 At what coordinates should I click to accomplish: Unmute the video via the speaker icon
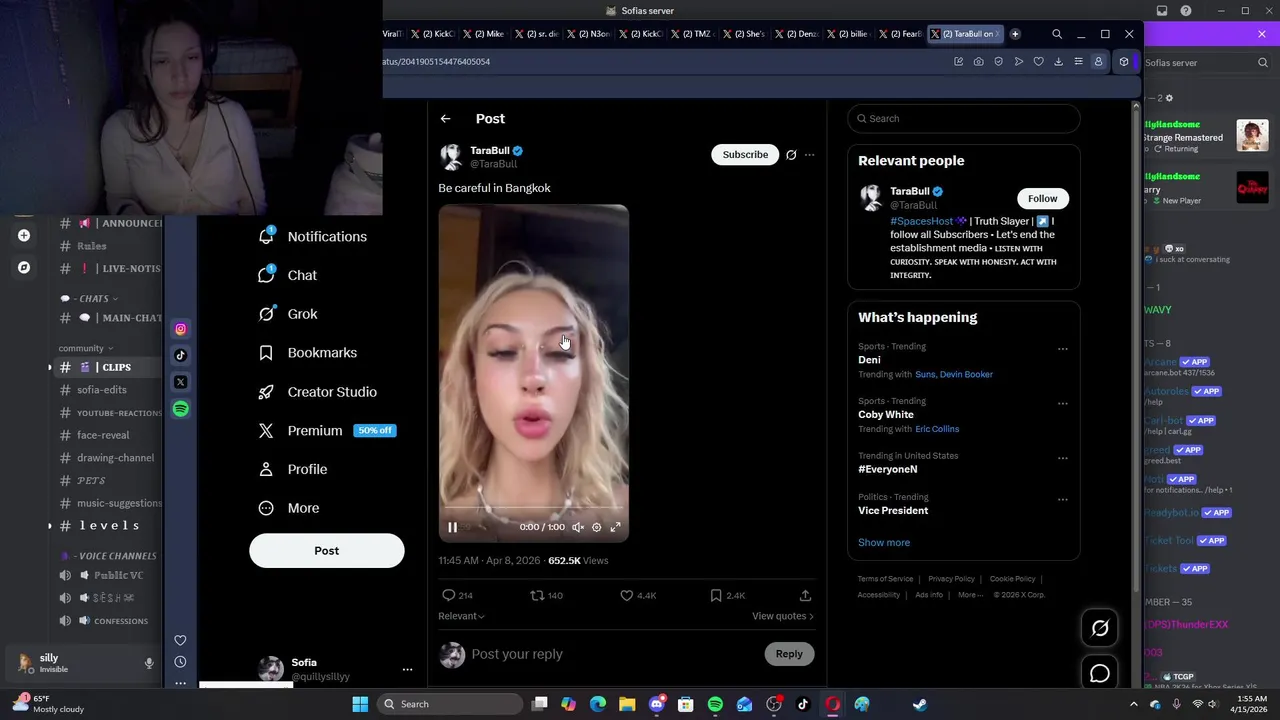point(578,527)
